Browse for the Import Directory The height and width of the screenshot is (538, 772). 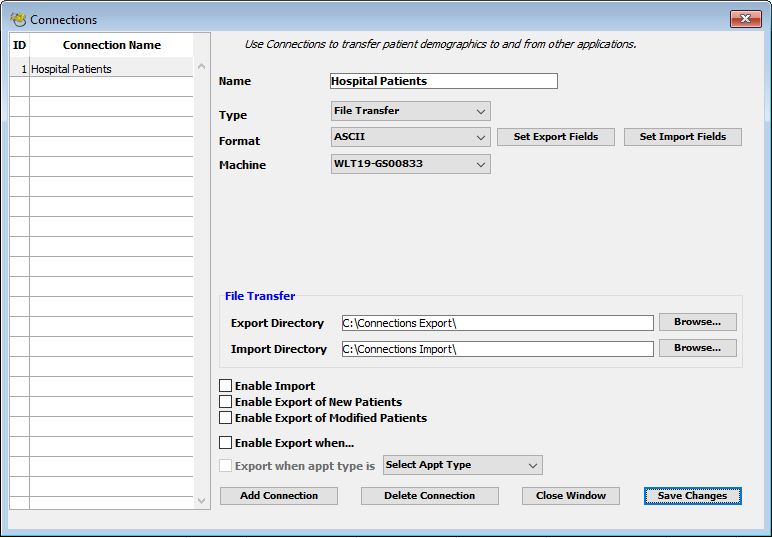point(697,348)
